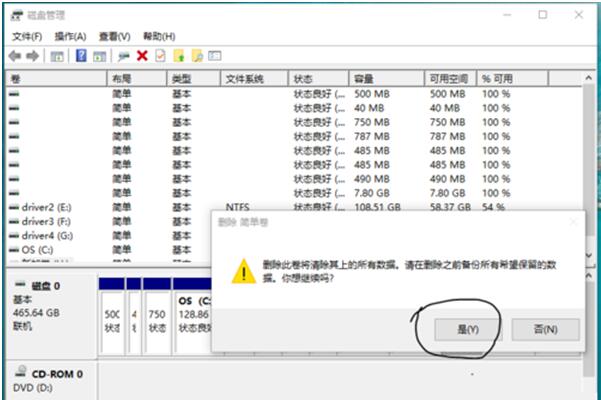Click the connect/plug toolbar icon before the red X
Screen dimensions: 601x400
tap(123, 57)
